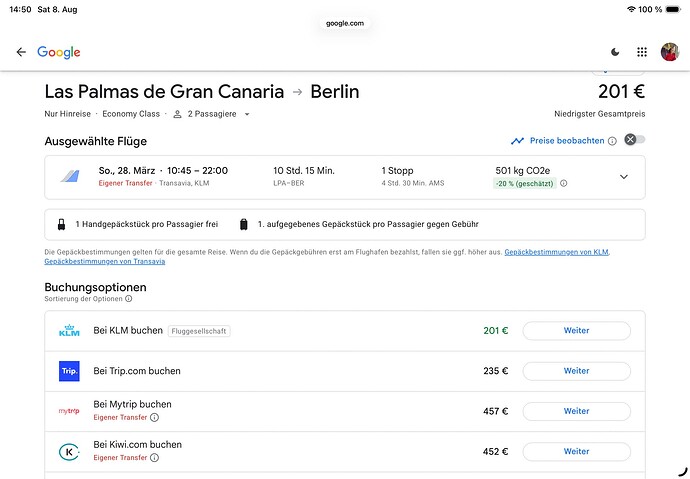This screenshot has width=690, height=479.
Task: Click the 201 € KLM price
Action: [495, 330]
